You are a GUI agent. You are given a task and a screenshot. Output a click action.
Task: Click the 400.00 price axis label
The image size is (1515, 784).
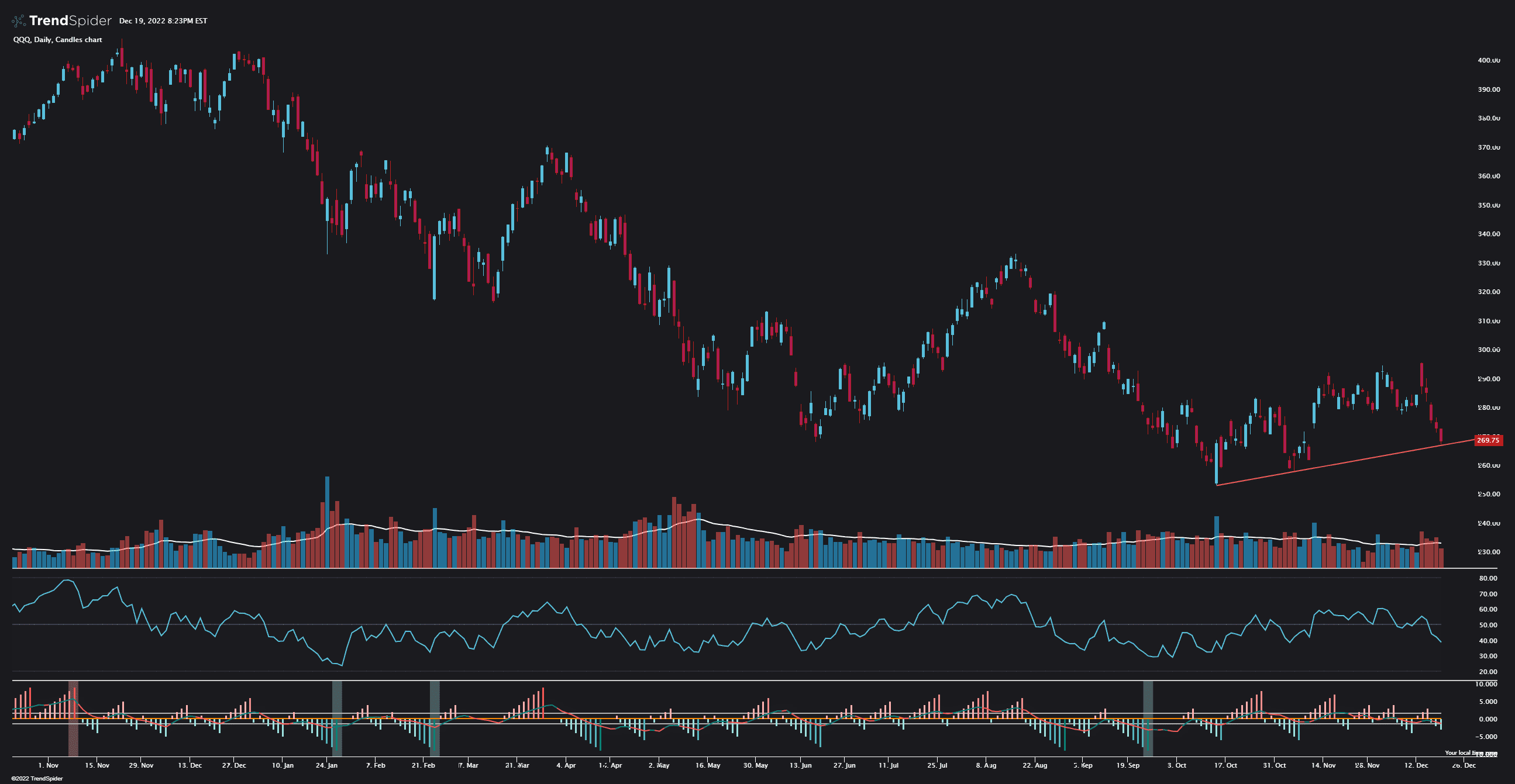(x=1489, y=61)
